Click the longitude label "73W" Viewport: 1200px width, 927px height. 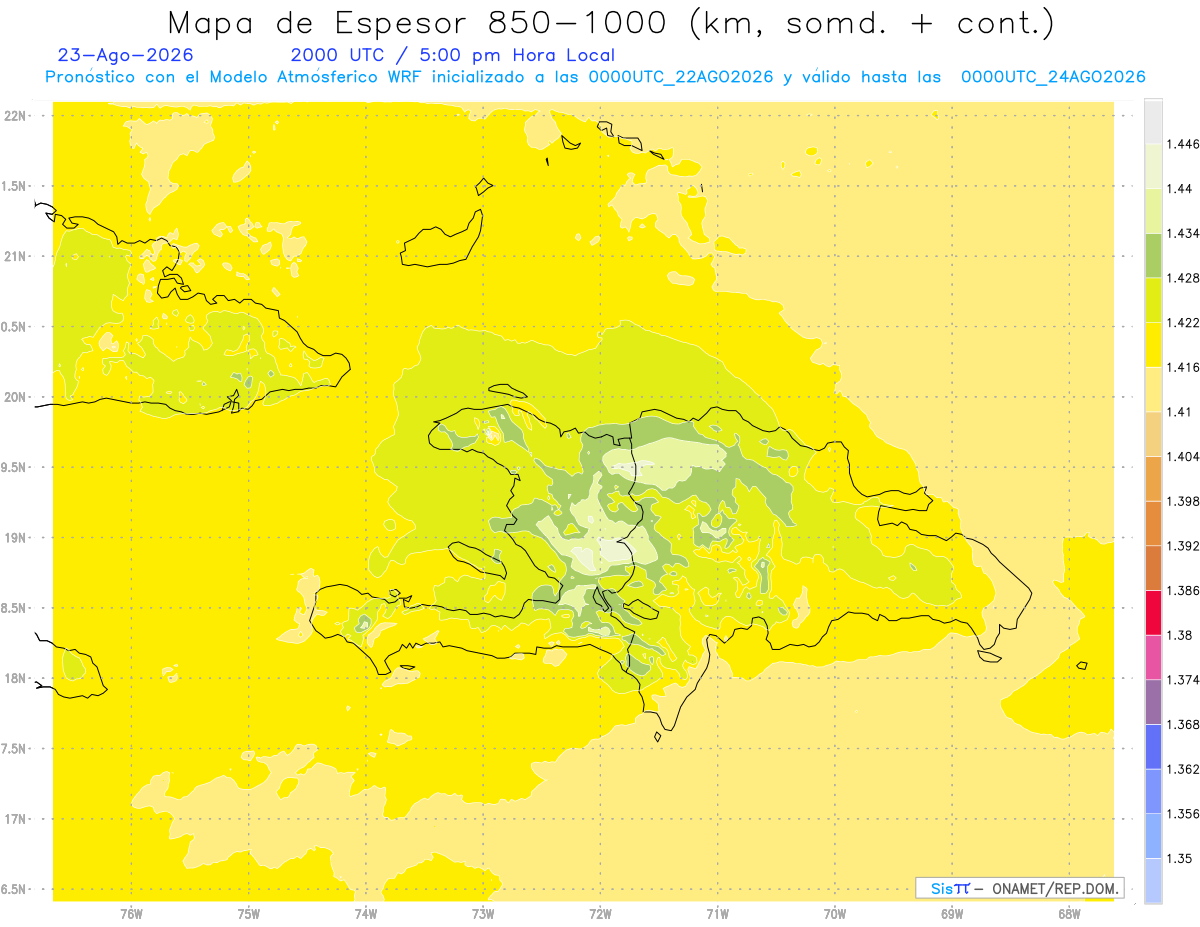pyautogui.click(x=483, y=914)
